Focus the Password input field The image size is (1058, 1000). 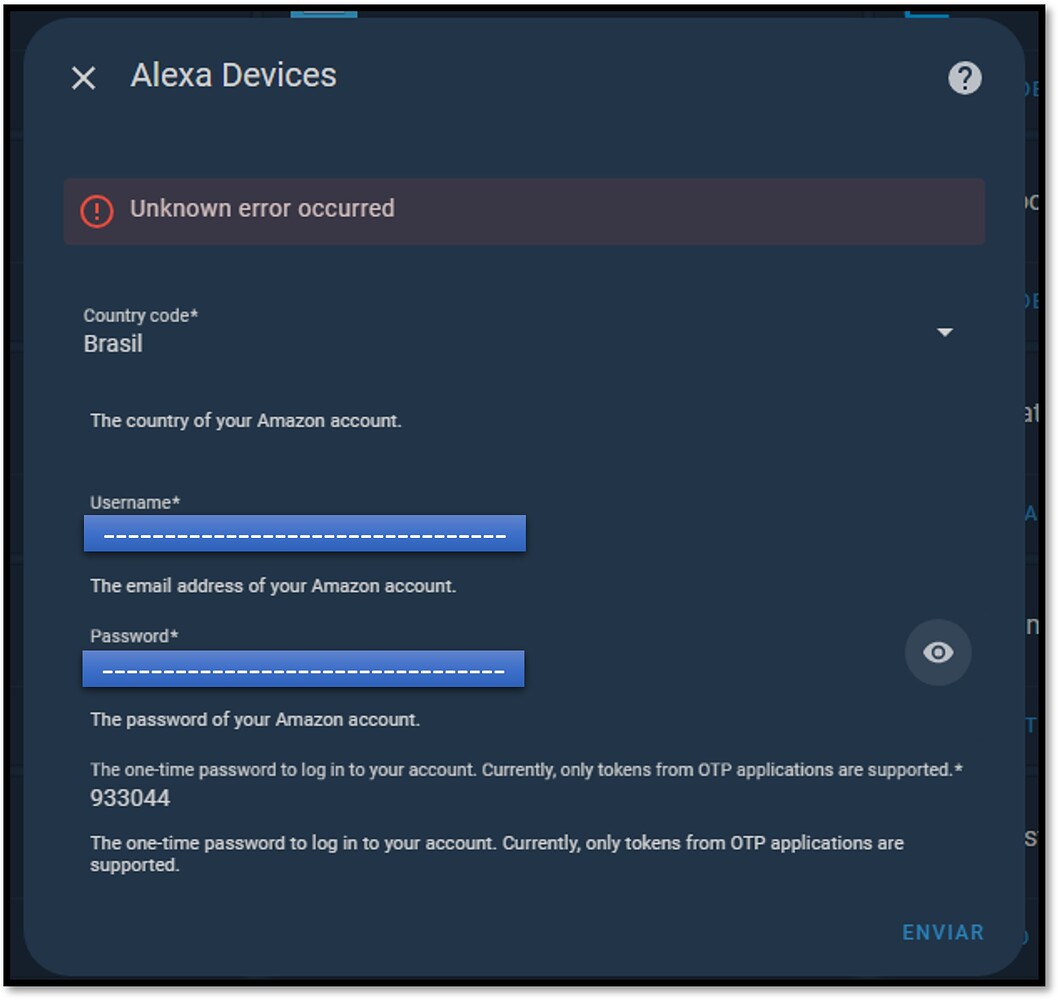(x=303, y=668)
